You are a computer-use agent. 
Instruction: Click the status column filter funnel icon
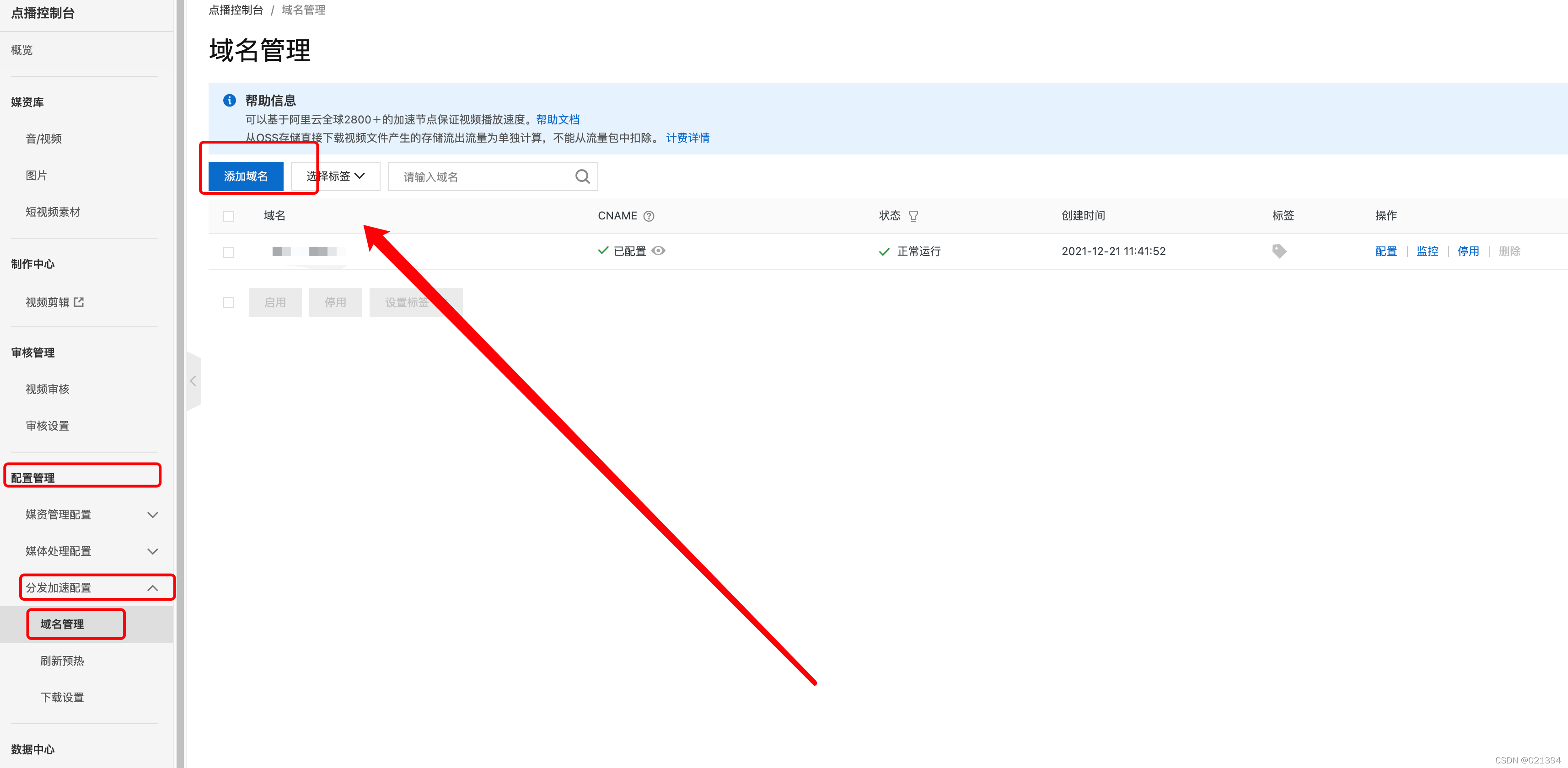913,216
